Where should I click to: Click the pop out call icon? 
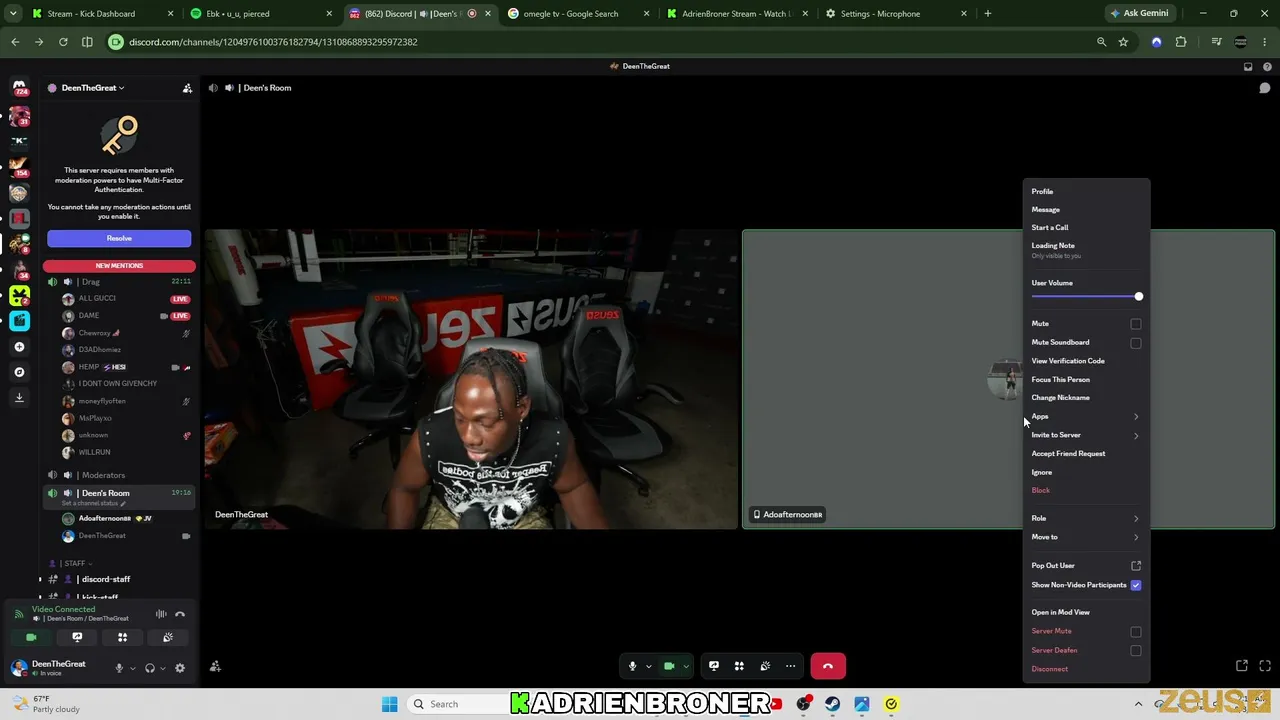(x=1242, y=666)
